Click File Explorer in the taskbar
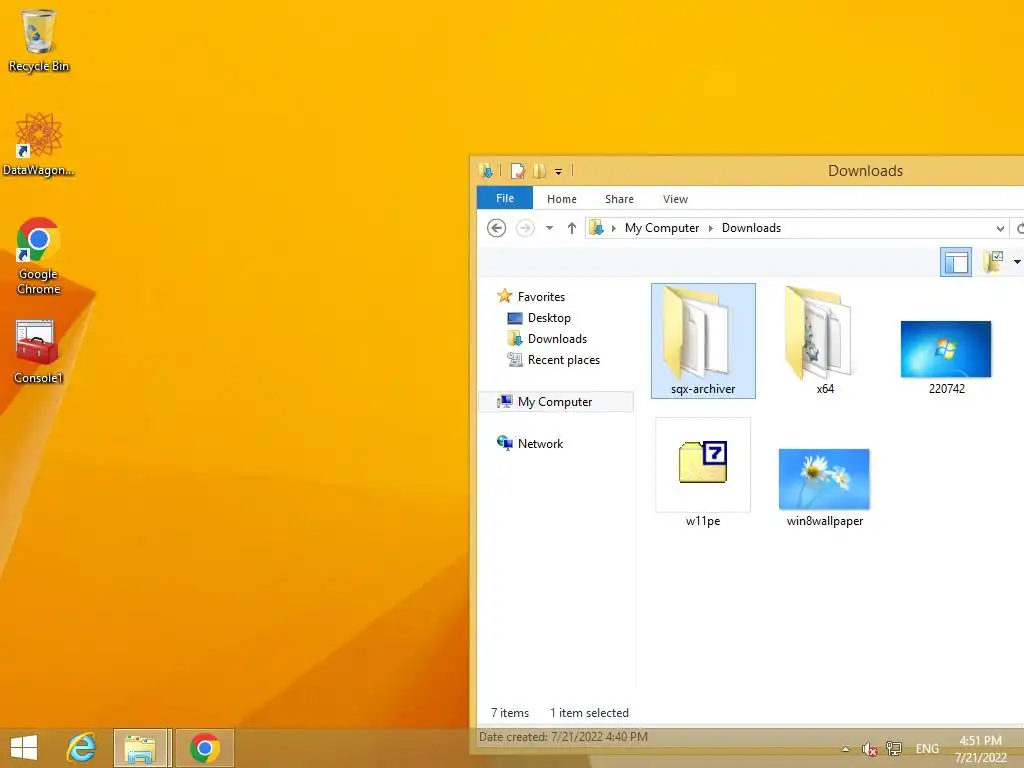 pyautogui.click(x=141, y=748)
